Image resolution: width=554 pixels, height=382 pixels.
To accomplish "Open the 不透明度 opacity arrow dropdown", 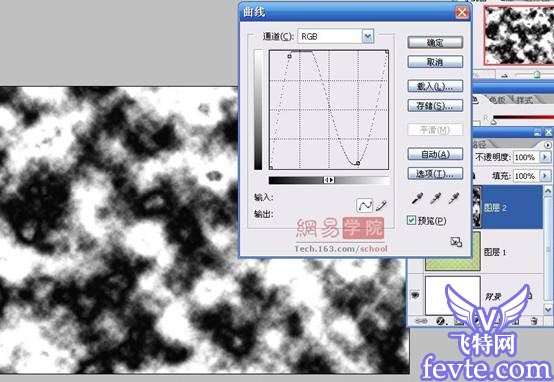I will (x=545, y=157).
